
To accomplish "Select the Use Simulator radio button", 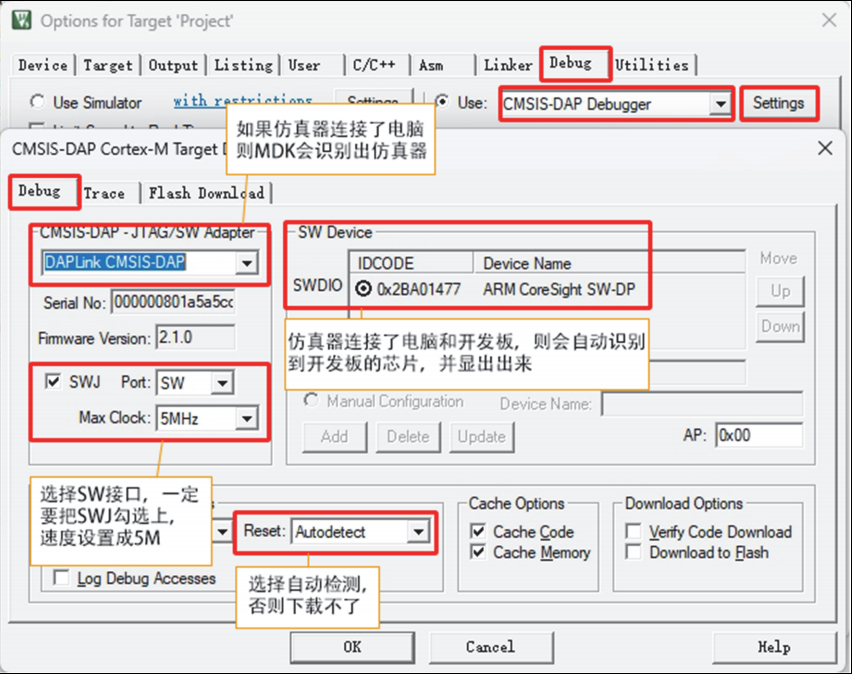I will 38,102.
